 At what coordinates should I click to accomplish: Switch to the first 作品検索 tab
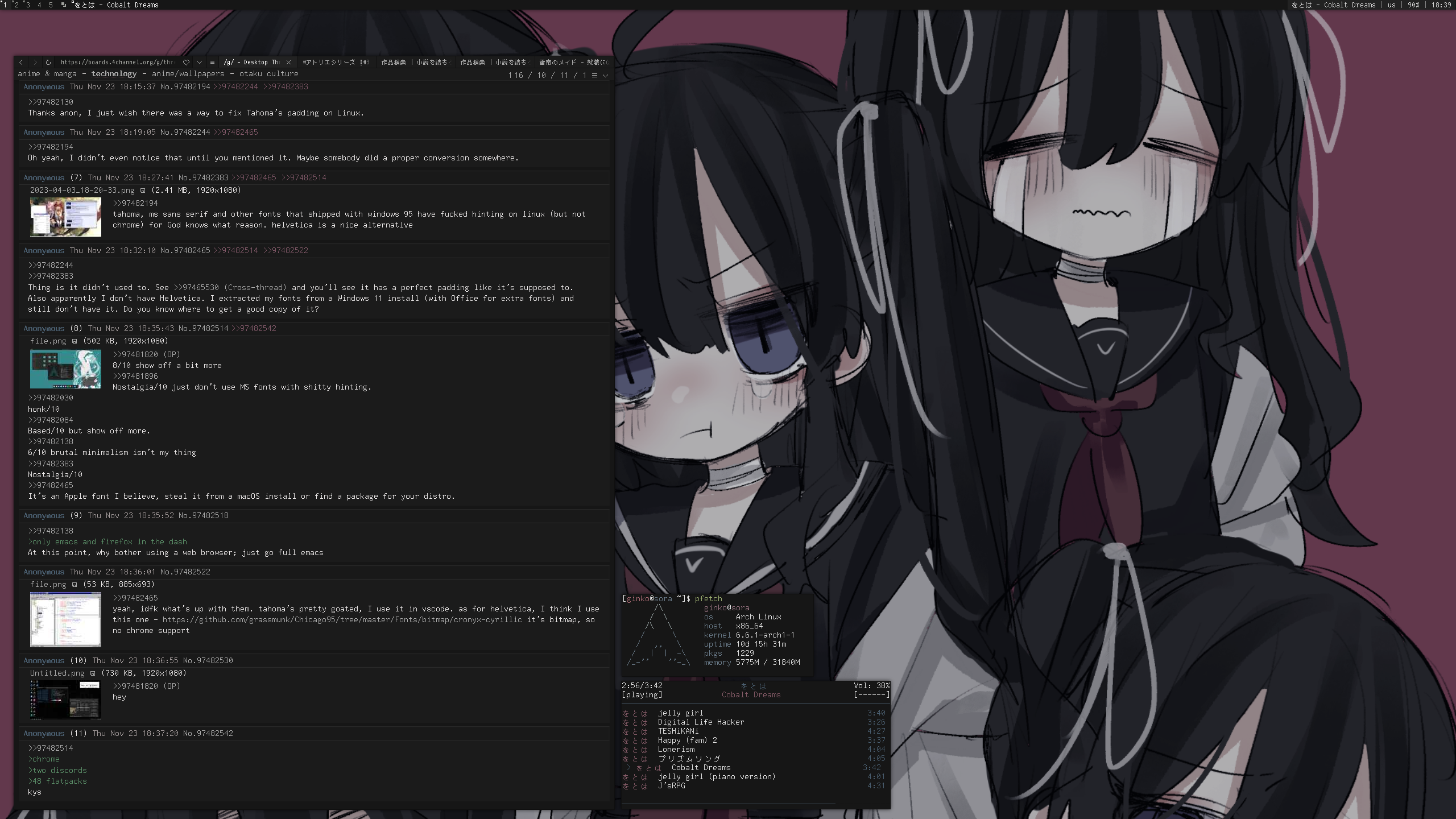[416, 62]
